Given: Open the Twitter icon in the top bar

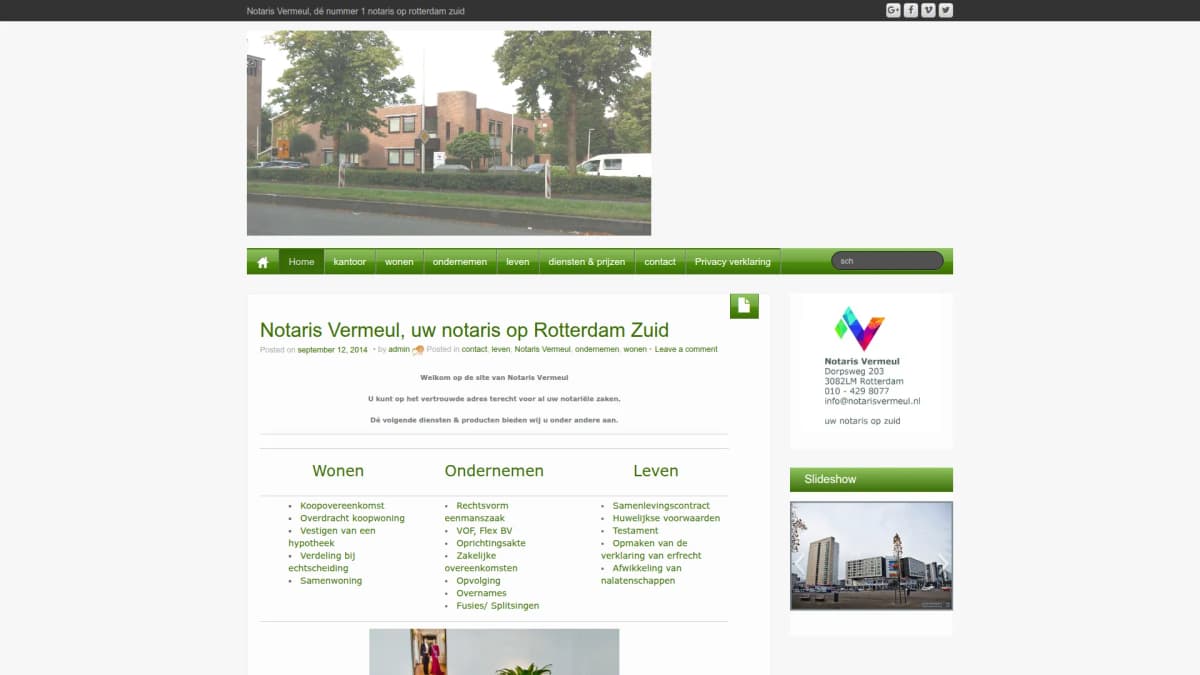Looking at the screenshot, I should click(944, 9).
